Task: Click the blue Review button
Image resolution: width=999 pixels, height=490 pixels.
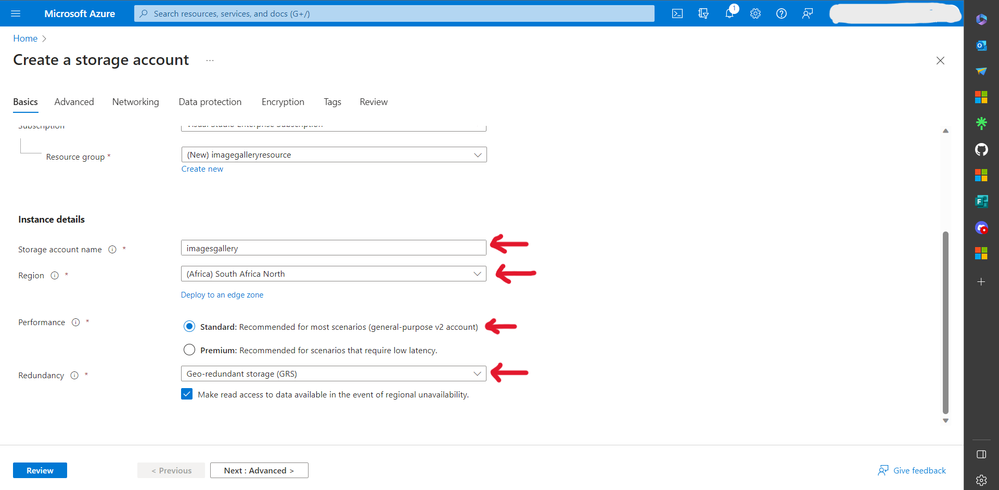Action: (40, 470)
